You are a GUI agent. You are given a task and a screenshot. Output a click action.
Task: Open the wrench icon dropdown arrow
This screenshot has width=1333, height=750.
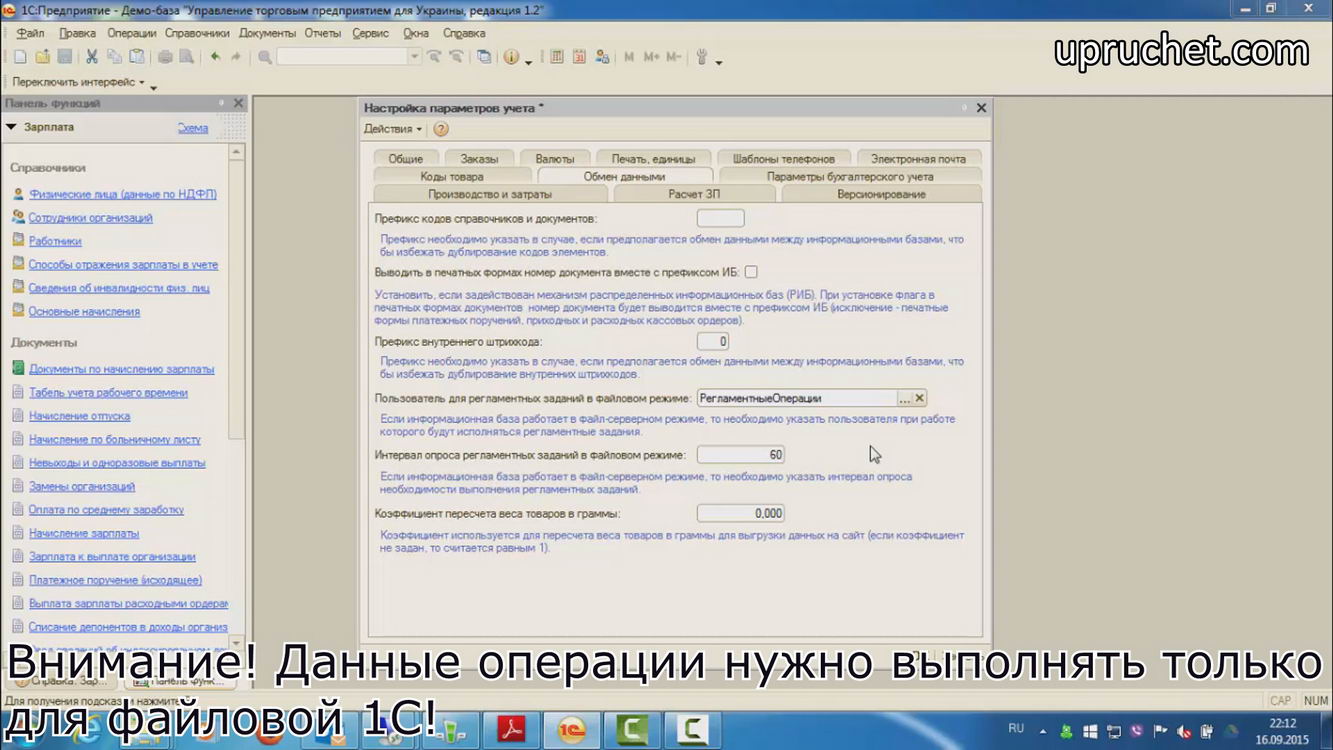pos(718,61)
